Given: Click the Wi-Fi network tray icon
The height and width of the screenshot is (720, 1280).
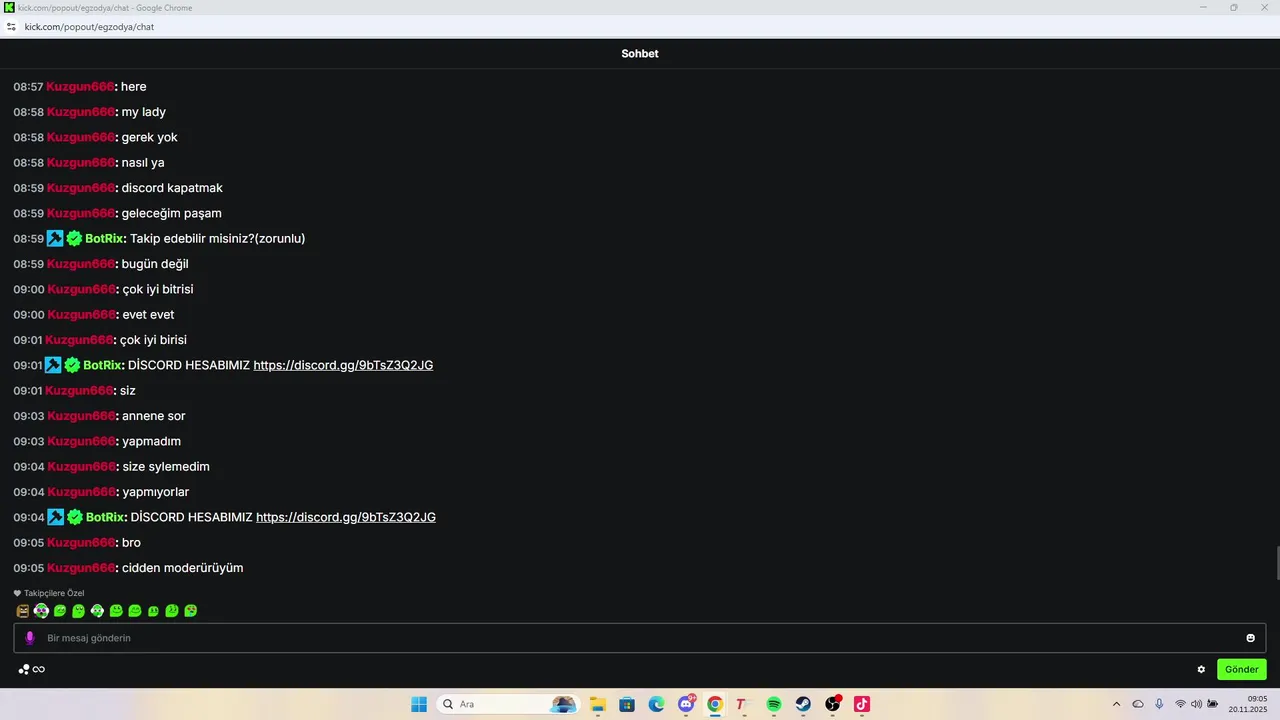Looking at the screenshot, I should click(x=1181, y=704).
